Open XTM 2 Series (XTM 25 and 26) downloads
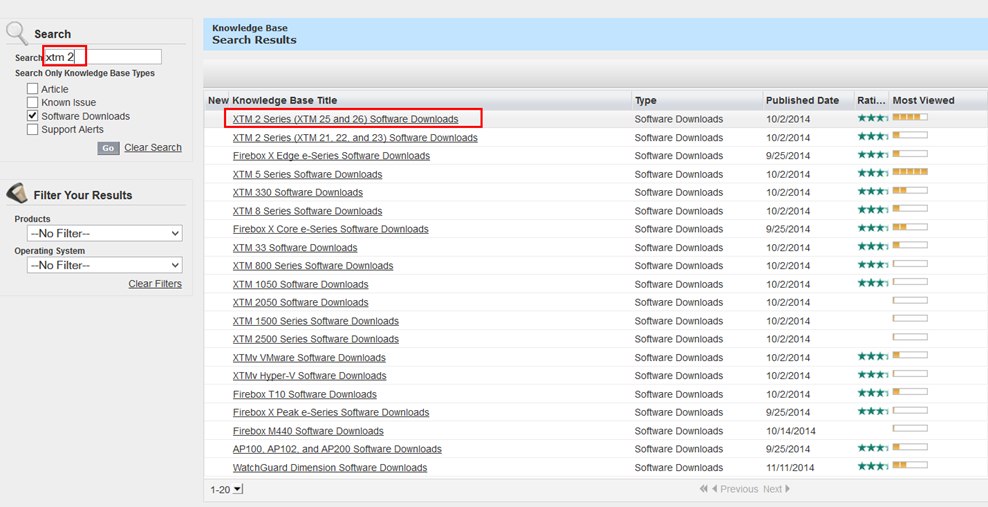The width and height of the screenshot is (988, 507). pyautogui.click(x=345, y=119)
